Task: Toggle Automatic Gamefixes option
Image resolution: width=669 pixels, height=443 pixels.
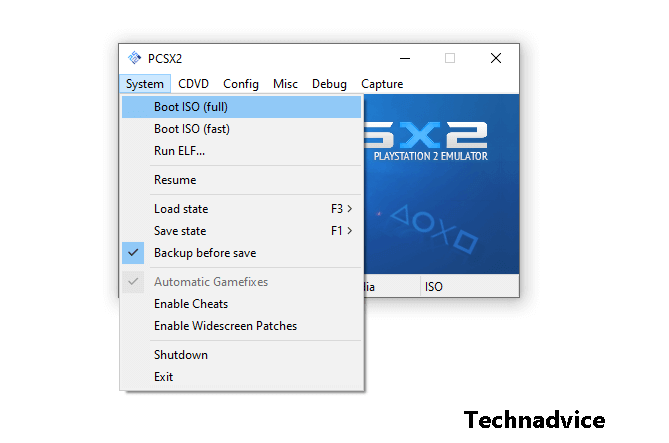Action: coord(241,282)
